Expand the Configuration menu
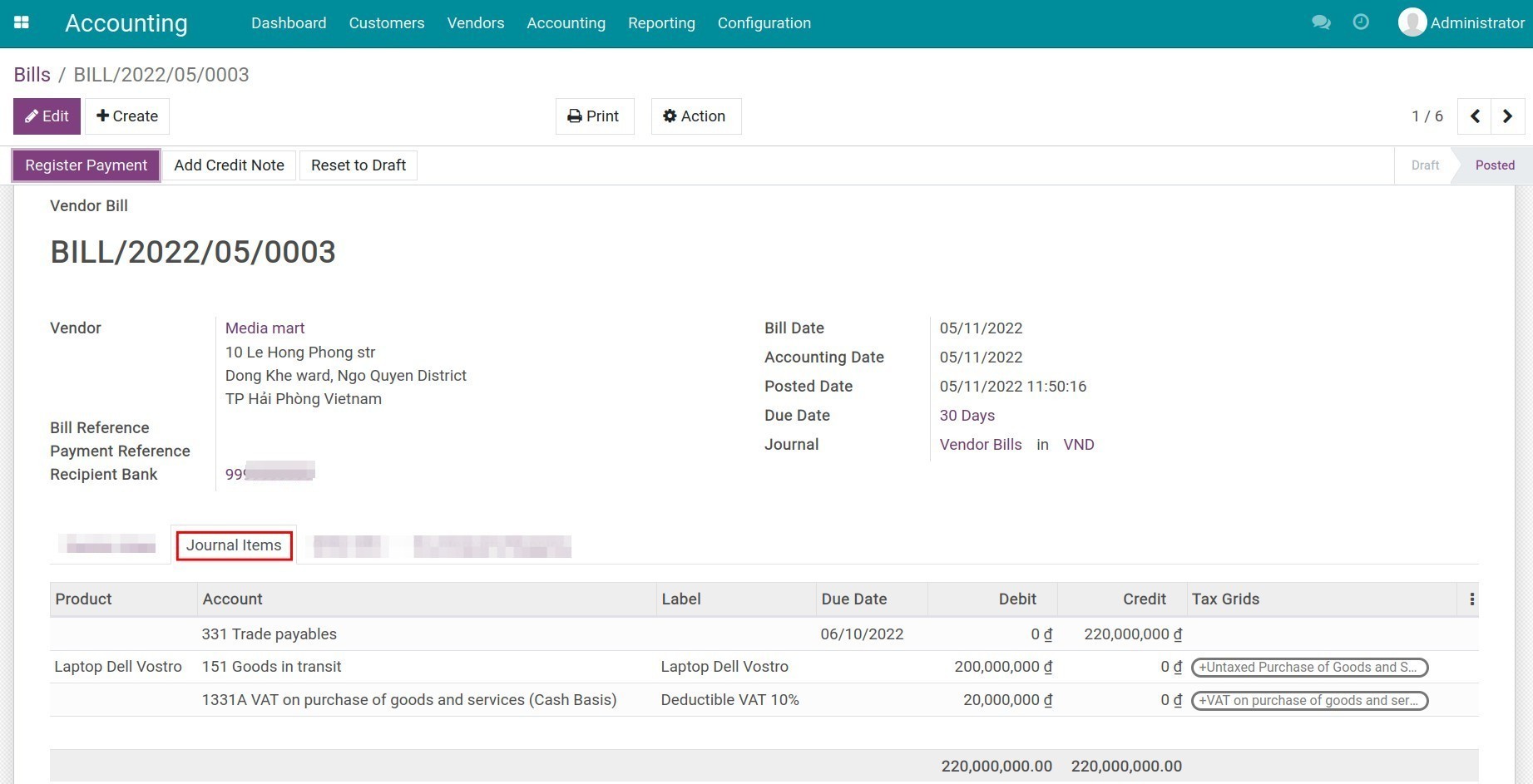The height and width of the screenshot is (784, 1533). tap(764, 23)
